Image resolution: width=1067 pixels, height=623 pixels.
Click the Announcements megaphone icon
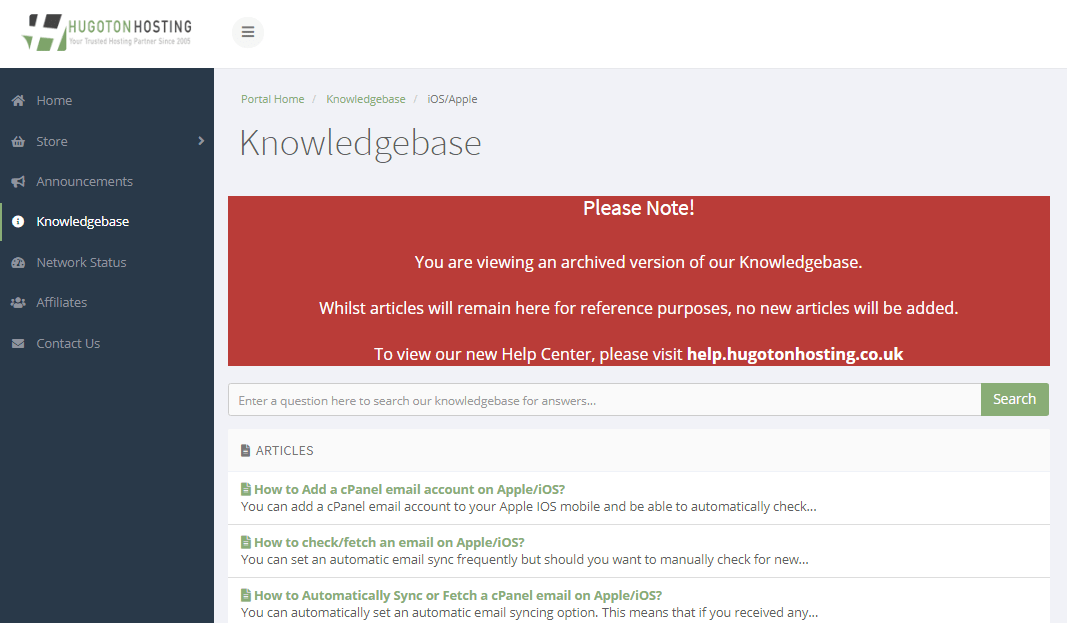pyautogui.click(x=18, y=182)
